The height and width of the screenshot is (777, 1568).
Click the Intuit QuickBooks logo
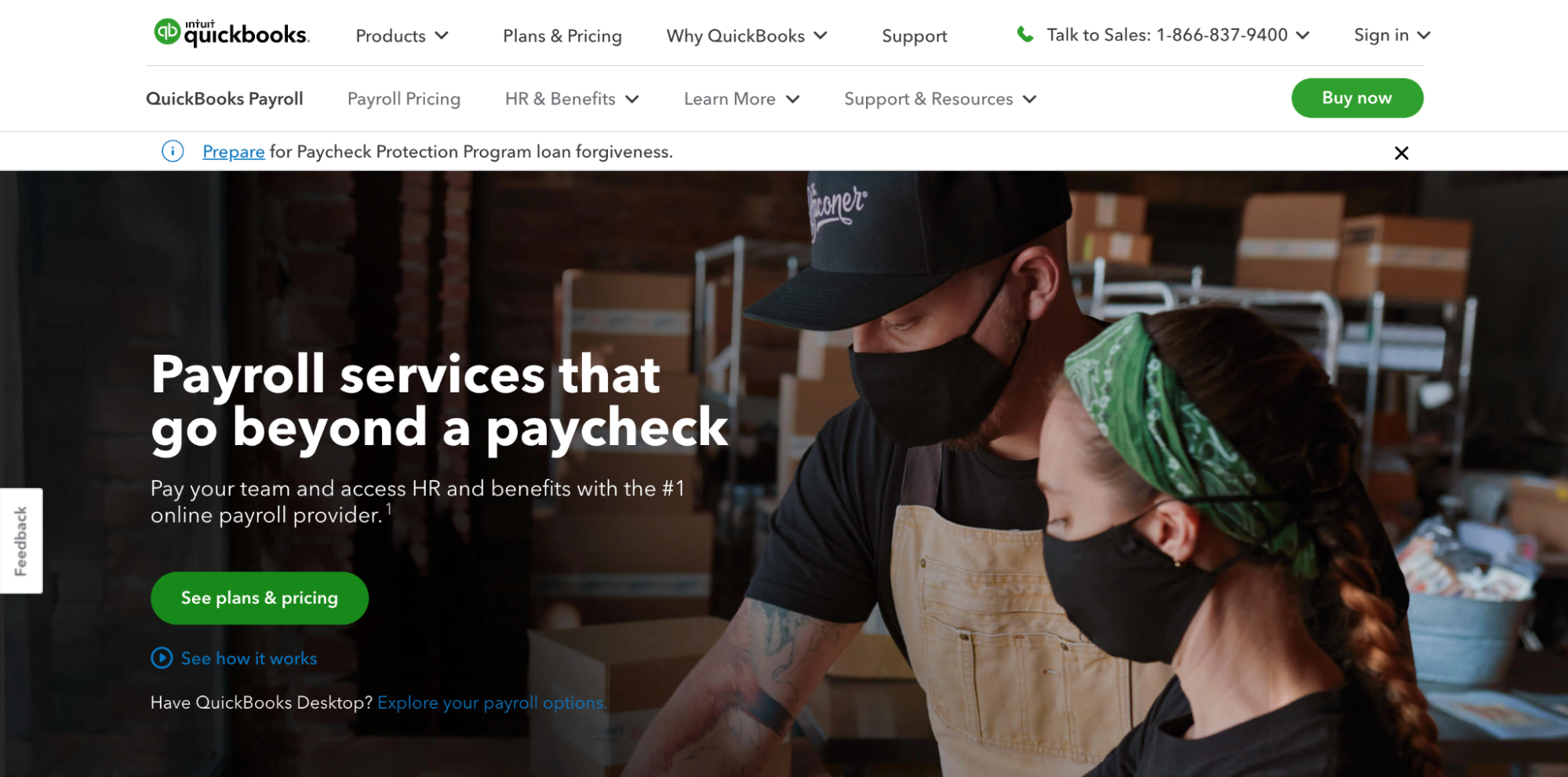(231, 33)
